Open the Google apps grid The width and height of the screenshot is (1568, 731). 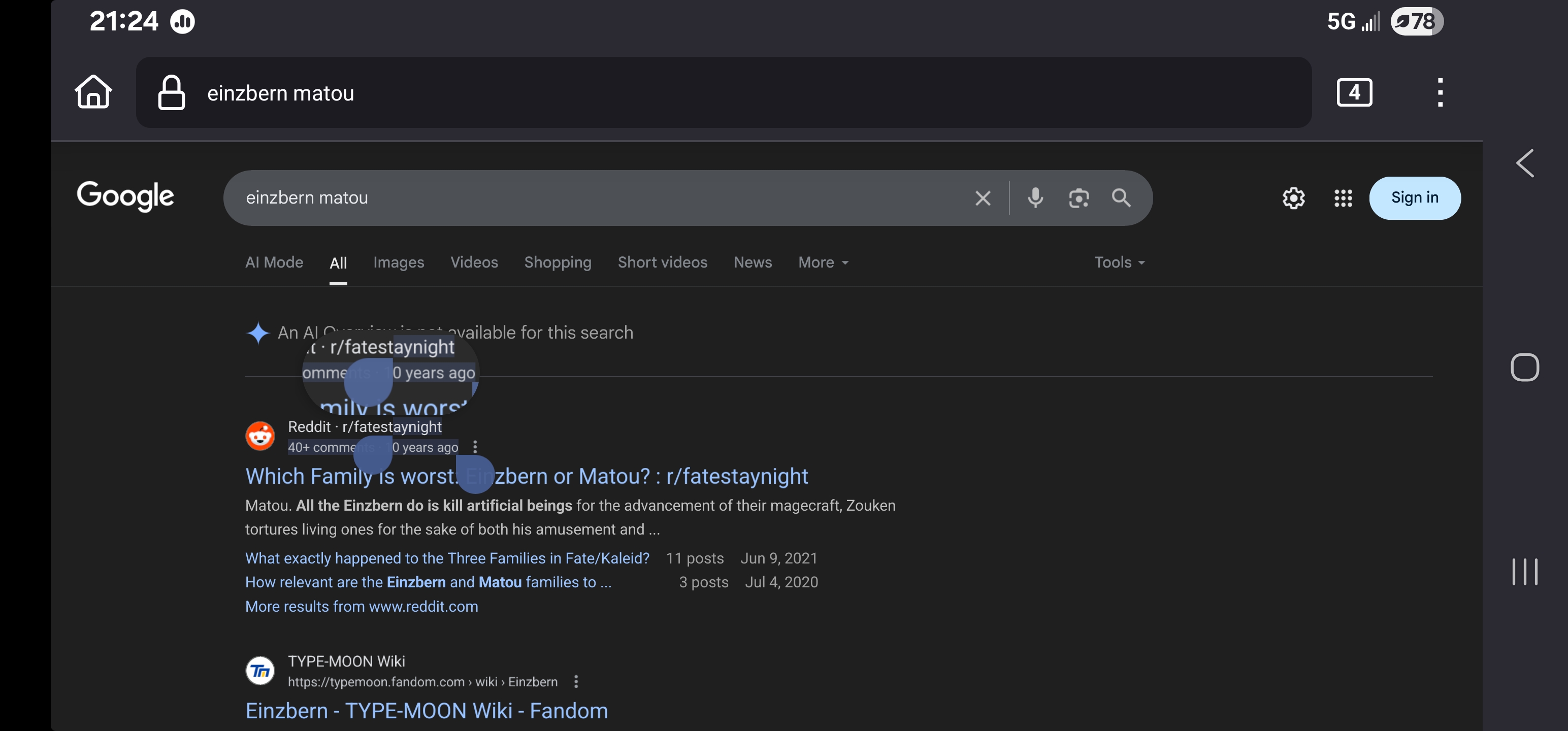point(1343,198)
